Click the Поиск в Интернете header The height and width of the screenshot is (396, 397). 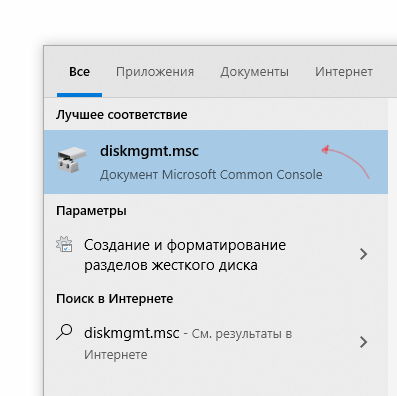(115, 299)
